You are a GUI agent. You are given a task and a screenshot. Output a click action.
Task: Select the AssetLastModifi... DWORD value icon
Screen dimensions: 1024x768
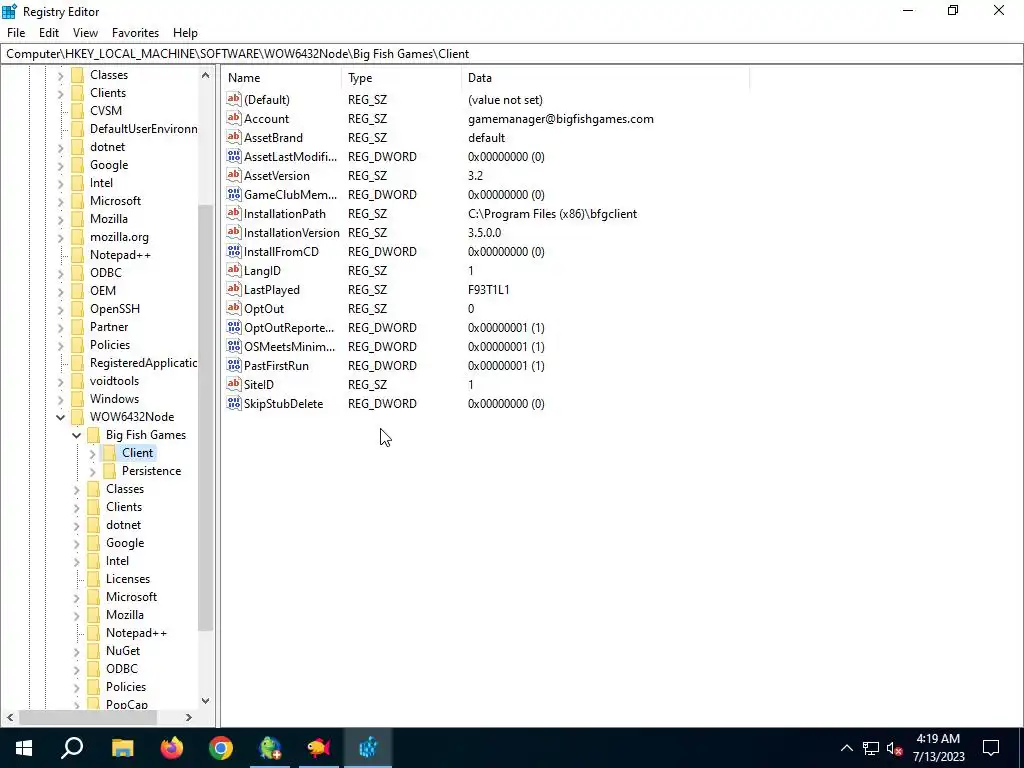(234, 156)
